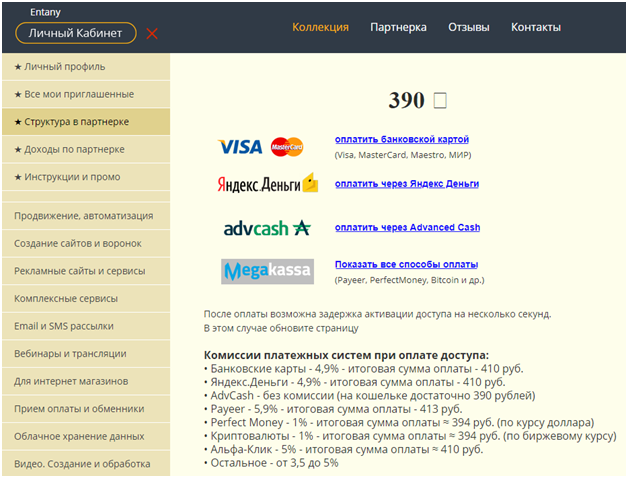The width and height of the screenshot is (628, 478).
Task: Click the Яндекс.Деньги logo
Action: [268, 183]
